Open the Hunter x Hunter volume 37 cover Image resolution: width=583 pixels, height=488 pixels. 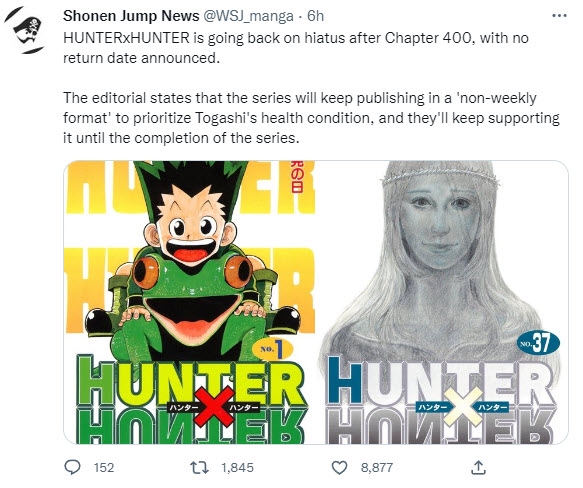(442, 302)
